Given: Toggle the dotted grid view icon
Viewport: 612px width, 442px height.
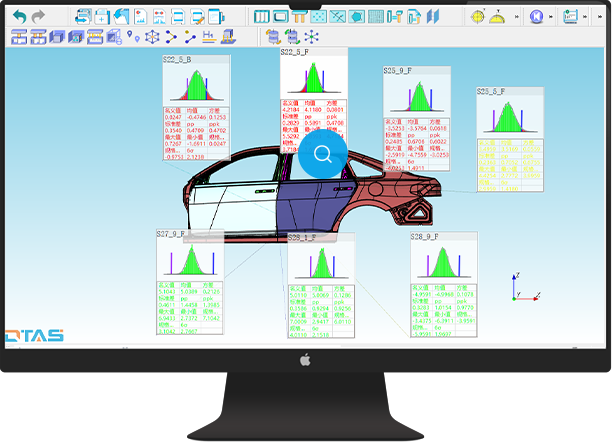Looking at the screenshot, I should coord(317,17).
